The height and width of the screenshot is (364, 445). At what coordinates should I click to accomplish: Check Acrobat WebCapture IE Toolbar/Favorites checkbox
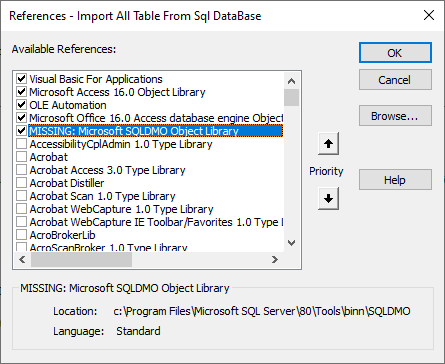(x=21, y=222)
